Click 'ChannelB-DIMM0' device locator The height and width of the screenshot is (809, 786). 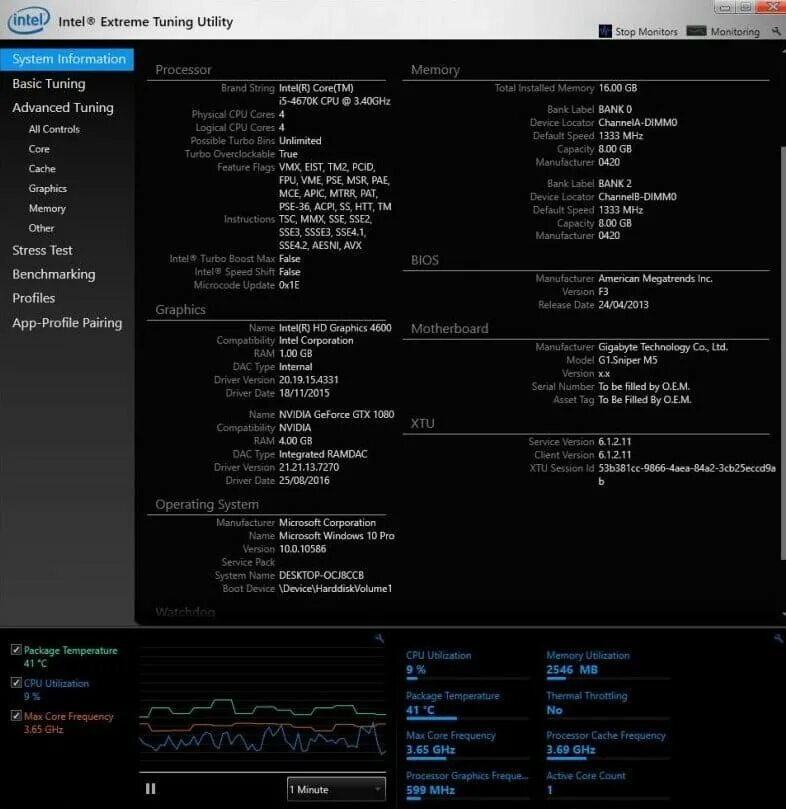coord(637,197)
